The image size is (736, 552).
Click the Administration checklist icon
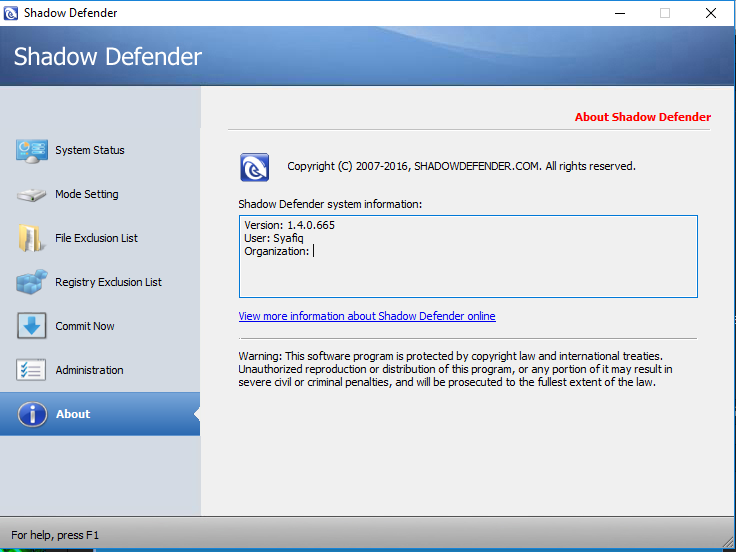pyautogui.click(x=31, y=370)
